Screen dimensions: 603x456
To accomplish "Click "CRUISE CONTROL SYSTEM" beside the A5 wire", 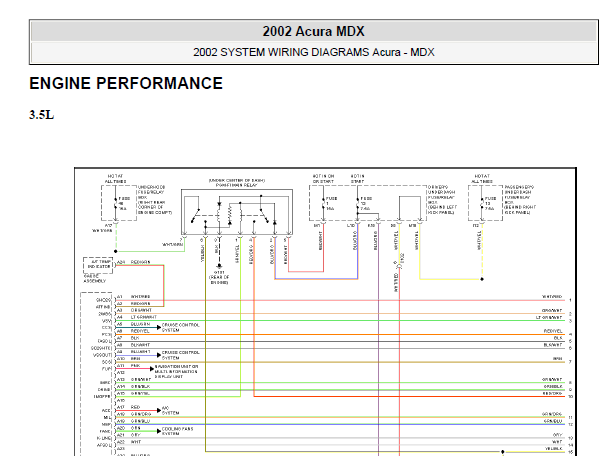I will pyautogui.click(x=180, y=328).
